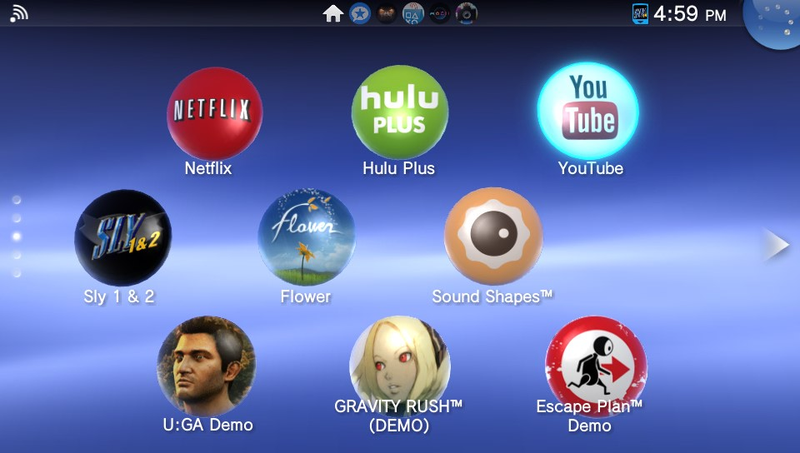Start the highlighted YouTube app

coord(588,111)
